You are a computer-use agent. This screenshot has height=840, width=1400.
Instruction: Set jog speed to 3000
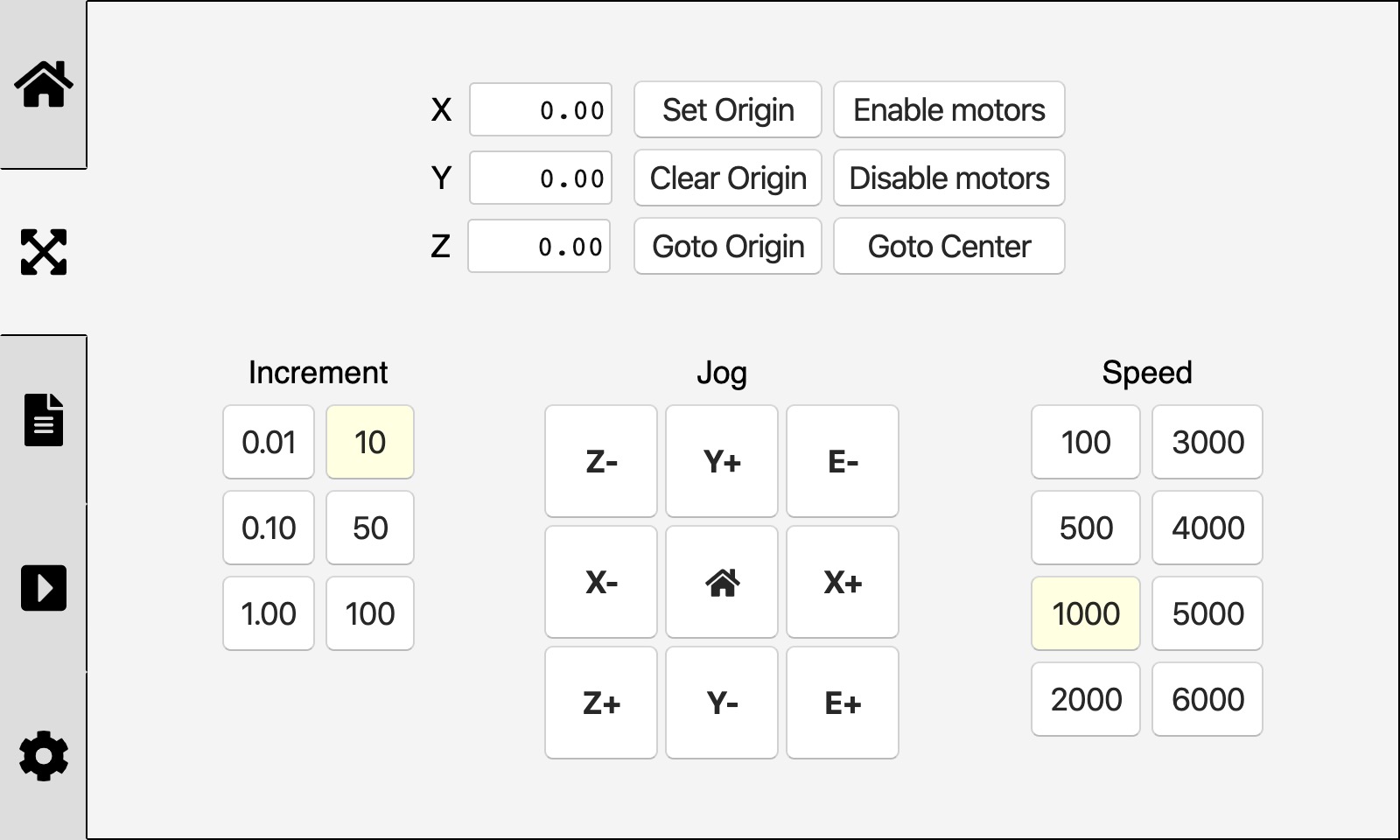click(1207, 442)
